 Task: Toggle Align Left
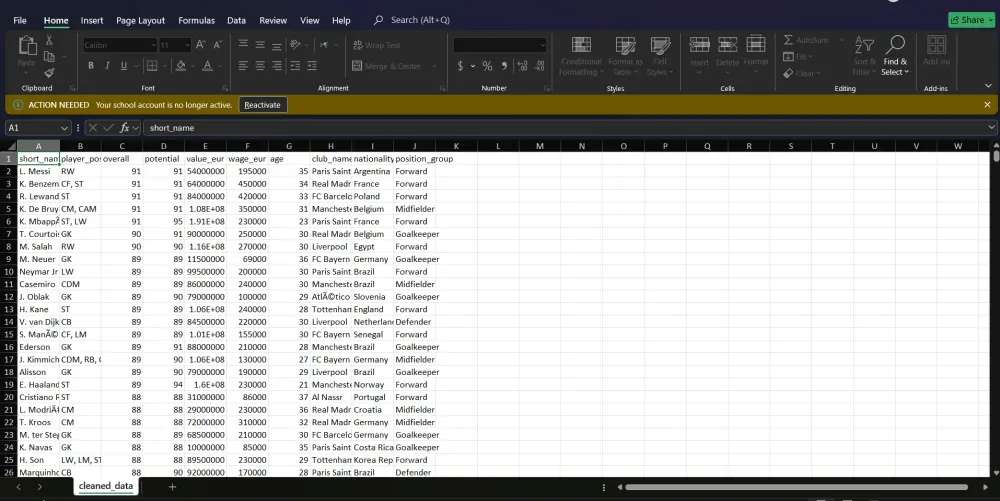pyautogui.click(x=243, y=66)
